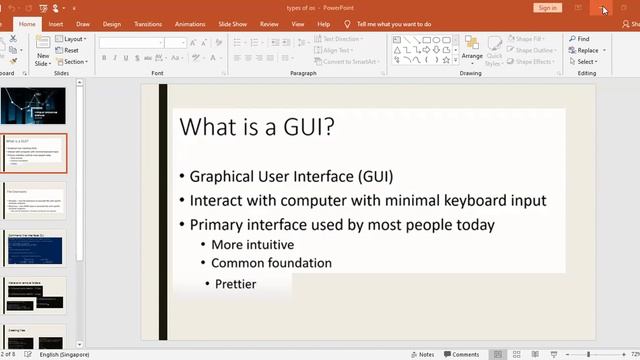Switch to Normal view icon
Viewport: 640px width, 360px height.
coord(498,354)
